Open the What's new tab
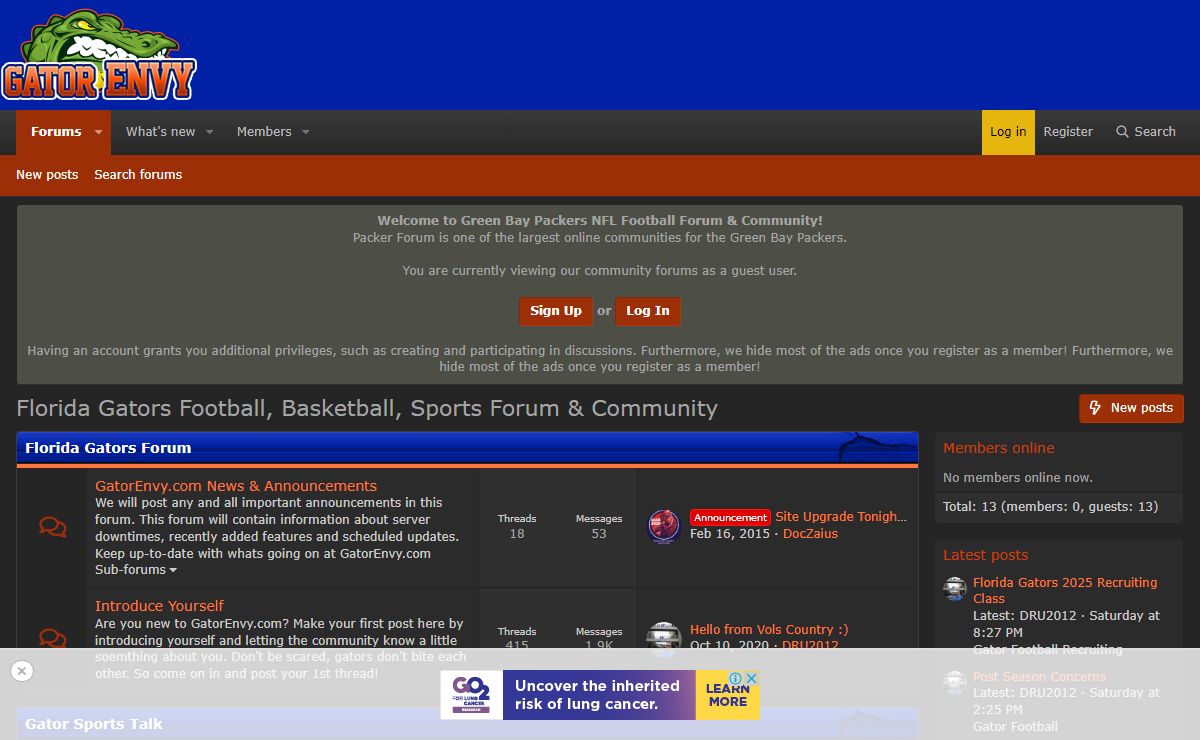 [x=161, y=132]
